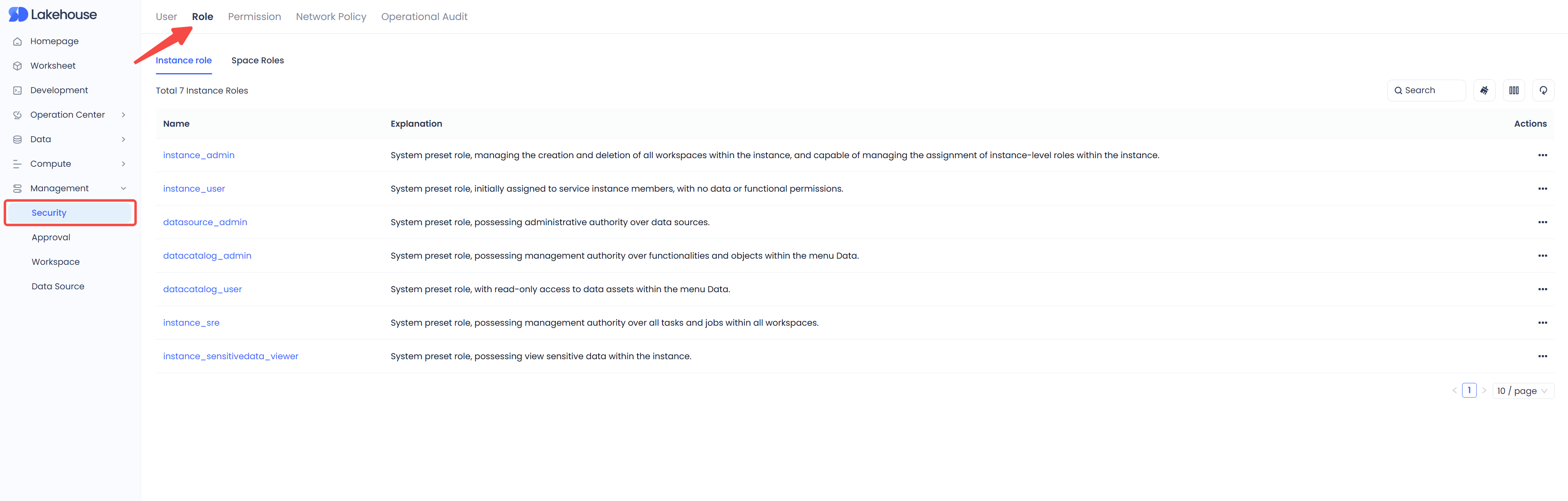Open the instance_sensitivedata_viewer role link
1568x501 pixels.
coord(230,356)
